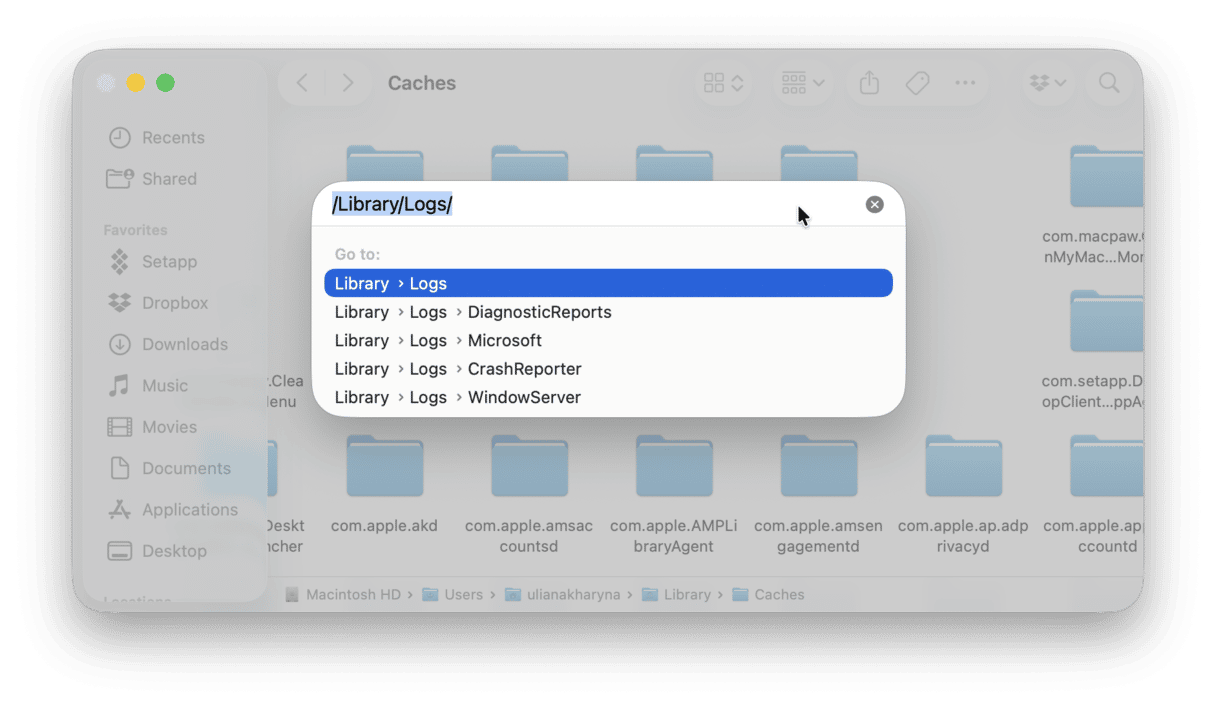
Task: Open Downloads in the sidebar
Action: pos(186,344)
